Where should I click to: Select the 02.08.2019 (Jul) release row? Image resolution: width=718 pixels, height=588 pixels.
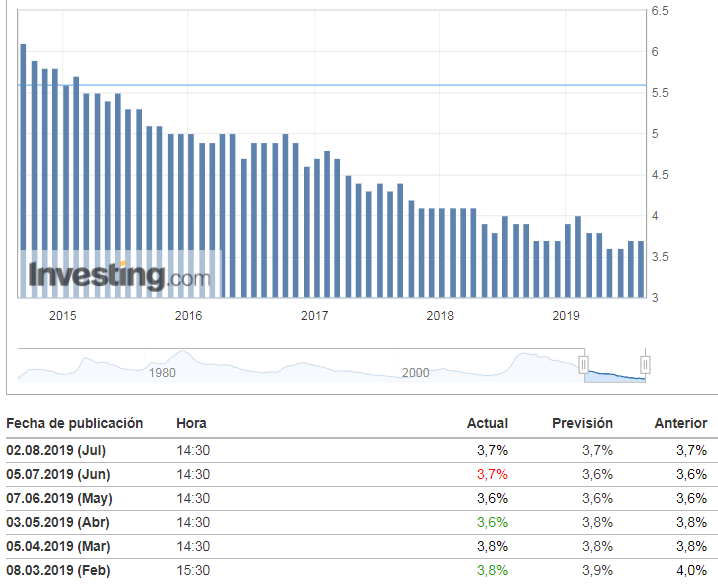pos(58,451)
